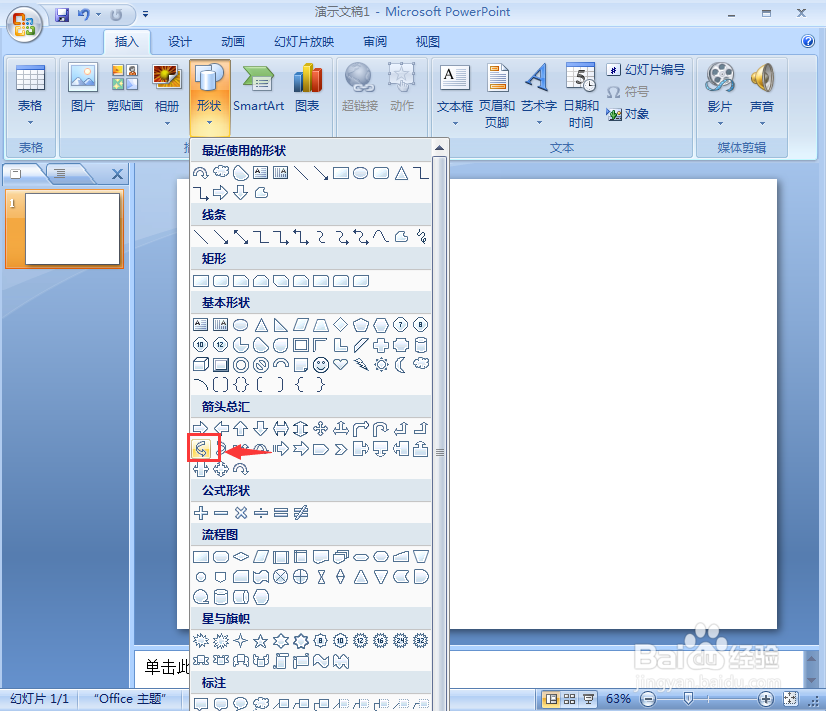Pick the diamond shape in basic shapes

(x=341, y=324)
